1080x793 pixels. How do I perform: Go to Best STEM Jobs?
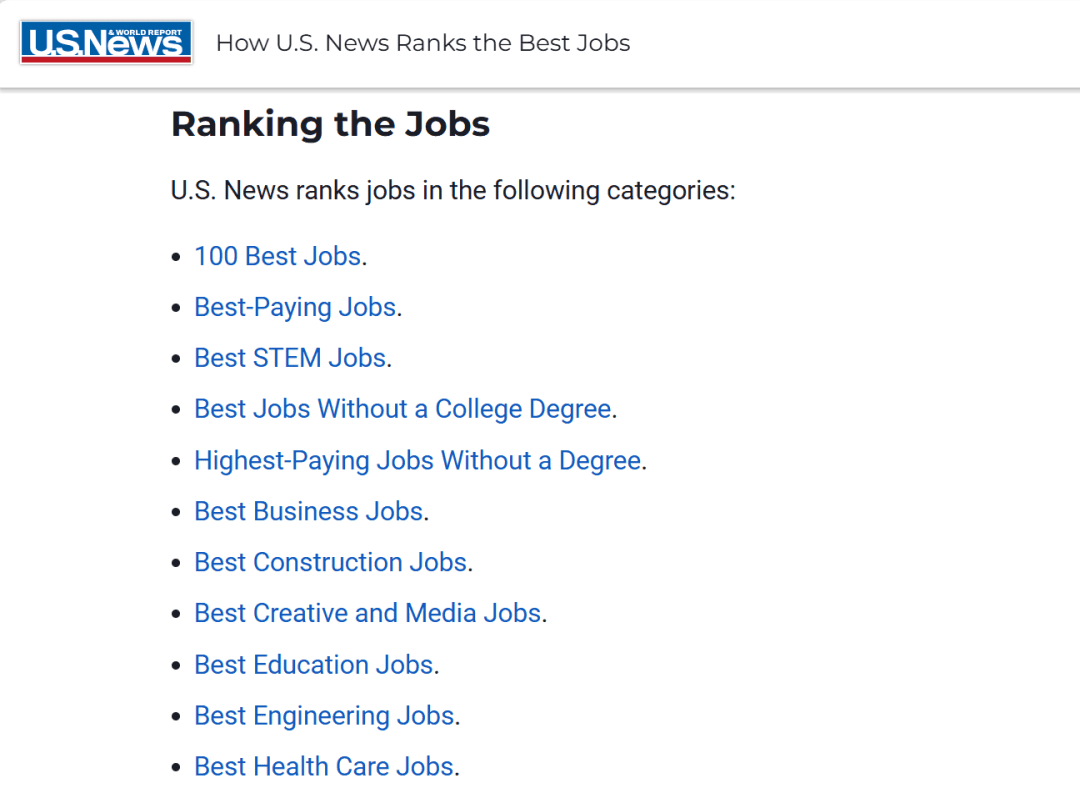(290, 358)
